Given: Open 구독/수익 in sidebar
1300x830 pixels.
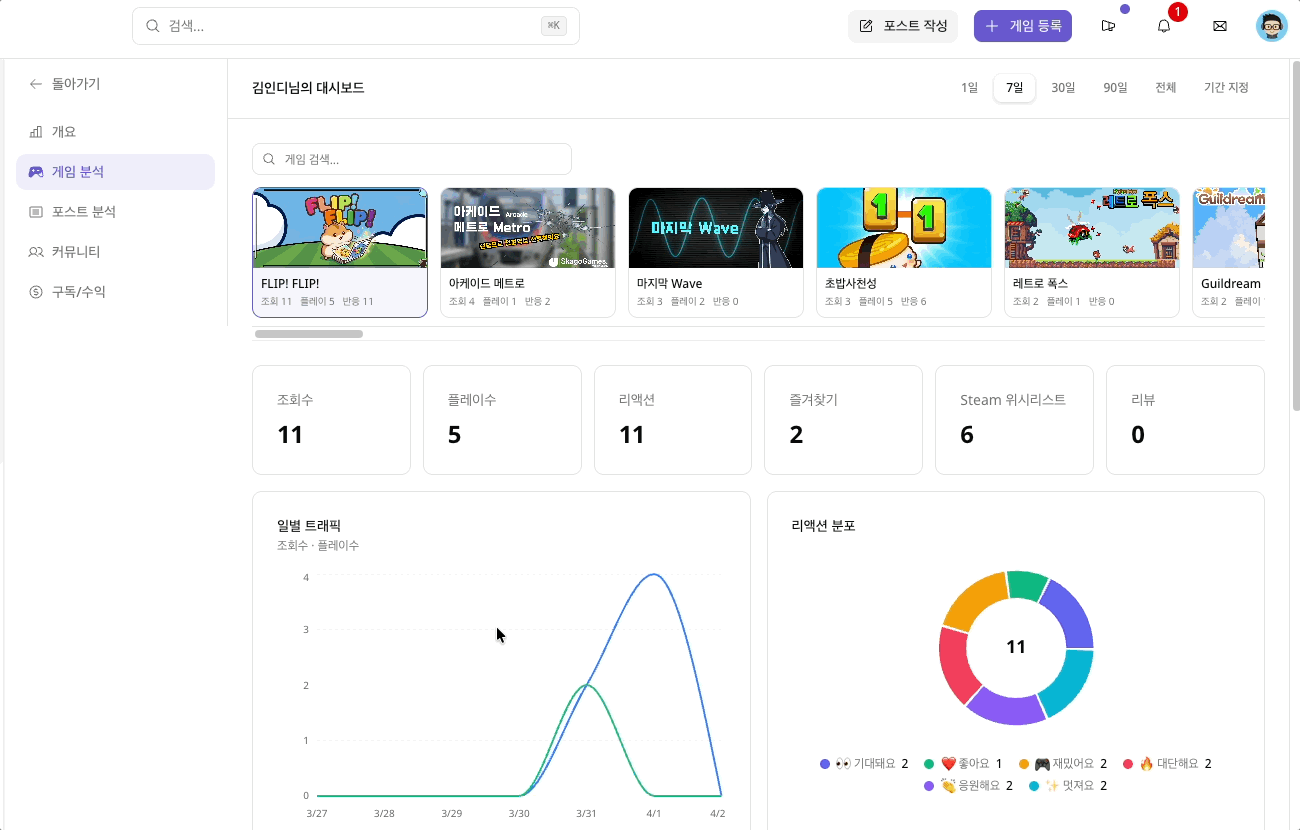Looking at the screenshot, I should 78,292.
